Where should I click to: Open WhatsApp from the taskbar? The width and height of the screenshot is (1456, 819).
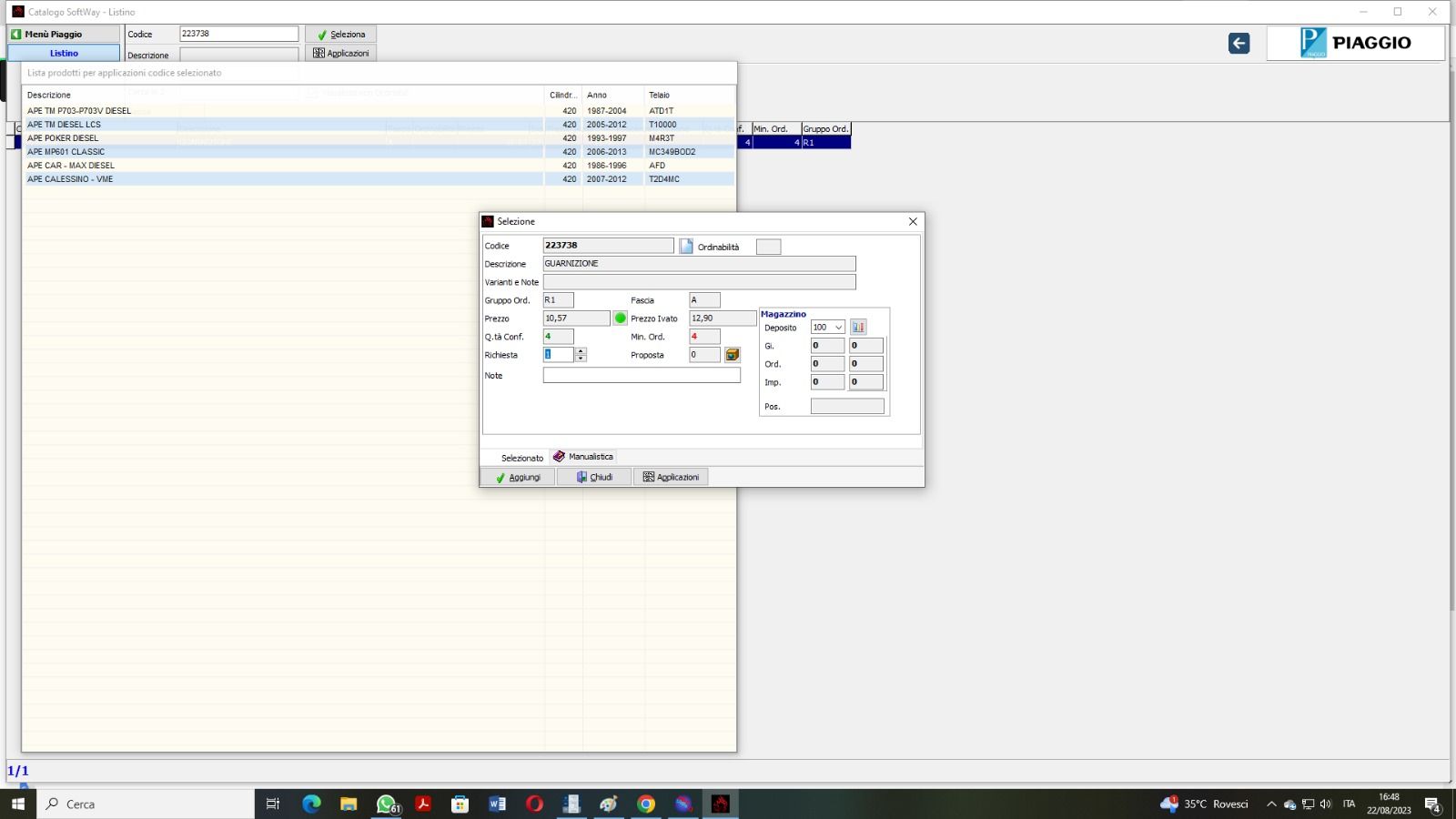pos(387,804)
